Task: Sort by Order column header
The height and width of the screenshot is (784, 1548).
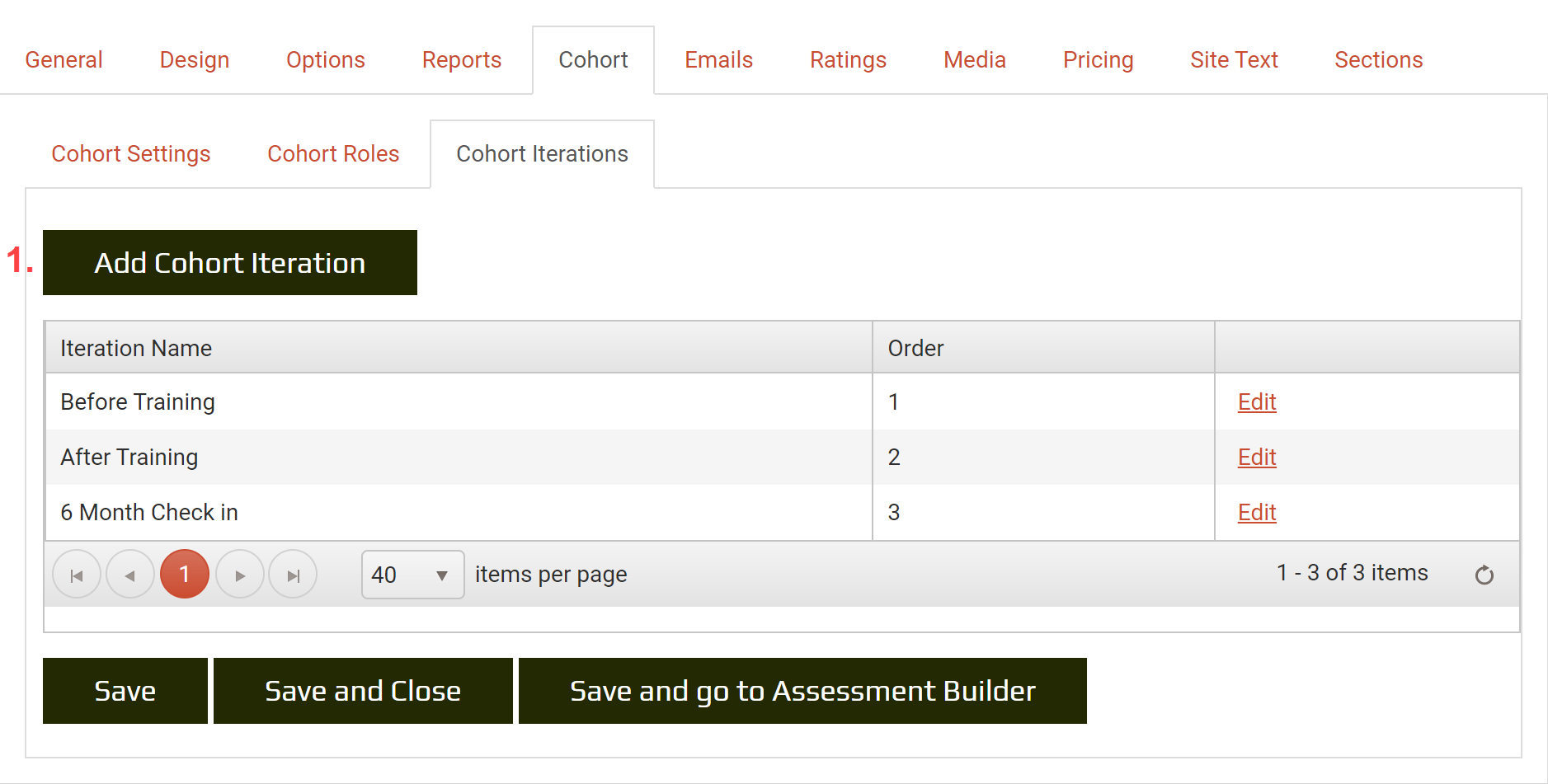Action: [x=915, y=349]
